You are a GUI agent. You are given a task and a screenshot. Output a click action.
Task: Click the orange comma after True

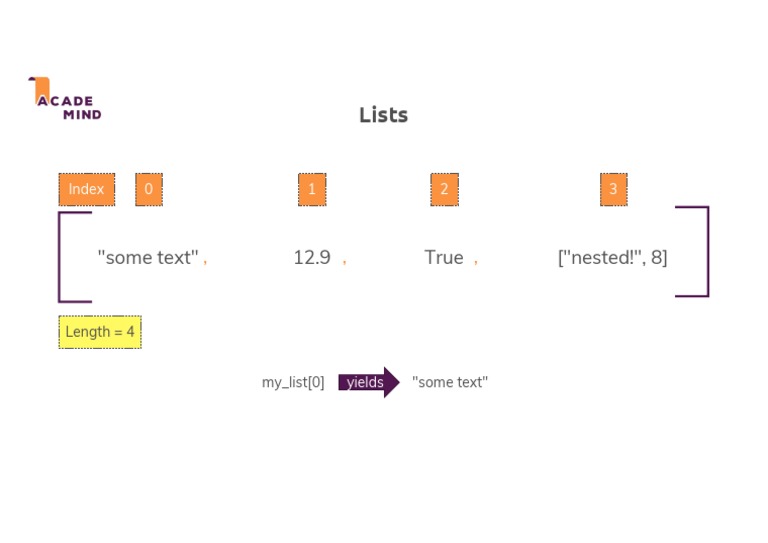tap(476, 260)
